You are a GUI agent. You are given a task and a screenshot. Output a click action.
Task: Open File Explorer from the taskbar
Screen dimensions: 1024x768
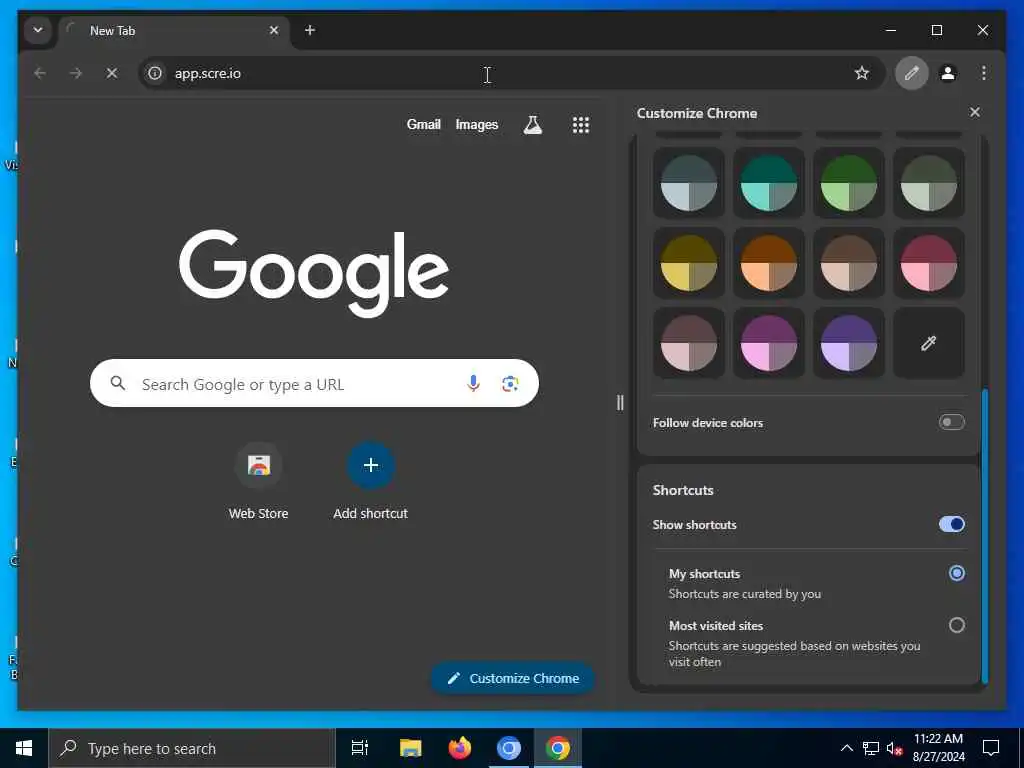point(410,748)
